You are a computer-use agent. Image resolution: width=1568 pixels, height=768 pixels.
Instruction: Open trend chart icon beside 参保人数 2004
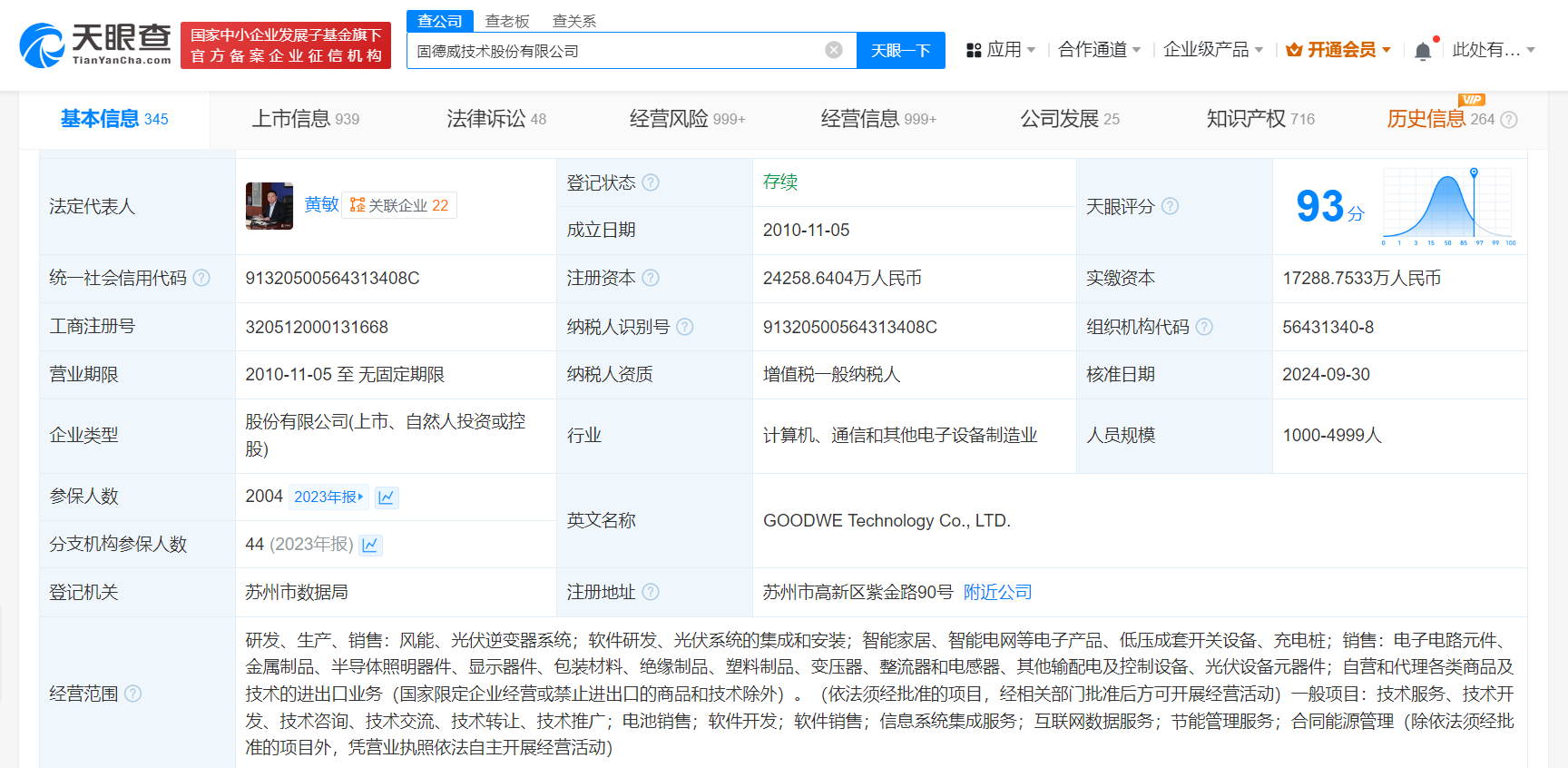tap(387, 497)
